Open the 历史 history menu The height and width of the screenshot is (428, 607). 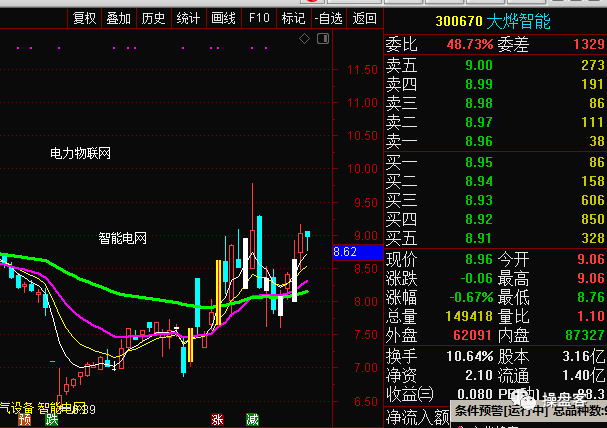pyautogui.click(x=154, y=18)
